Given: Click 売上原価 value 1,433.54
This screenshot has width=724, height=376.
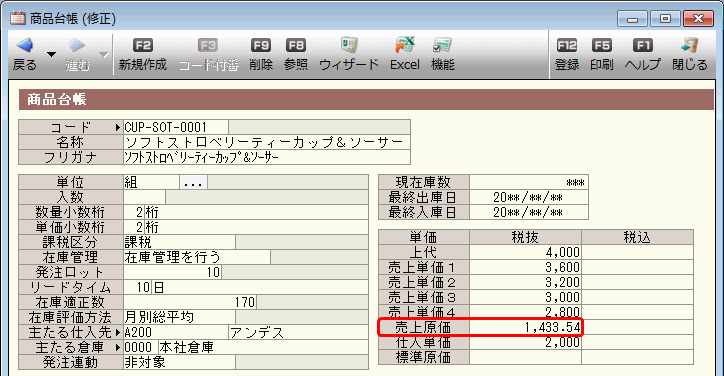Looking at the screenshot, I should (525, 327).
